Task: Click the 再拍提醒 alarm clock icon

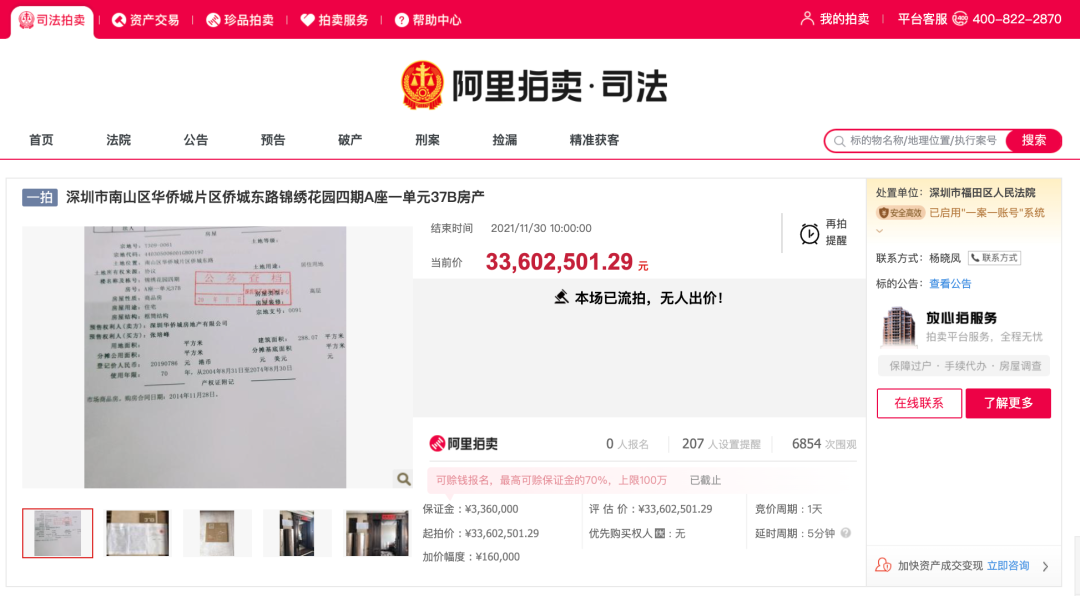Action: (809, 234)
